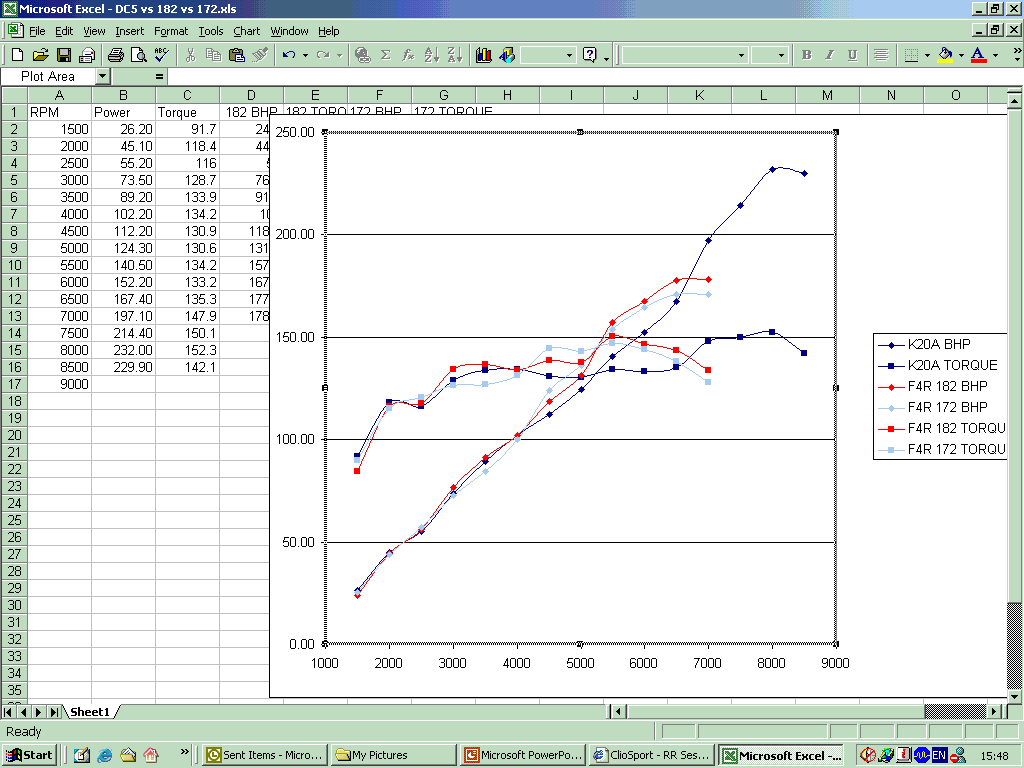Apply the Fill Color swatch
Screen dimensions: 1024x768
[x=944, y=55]
